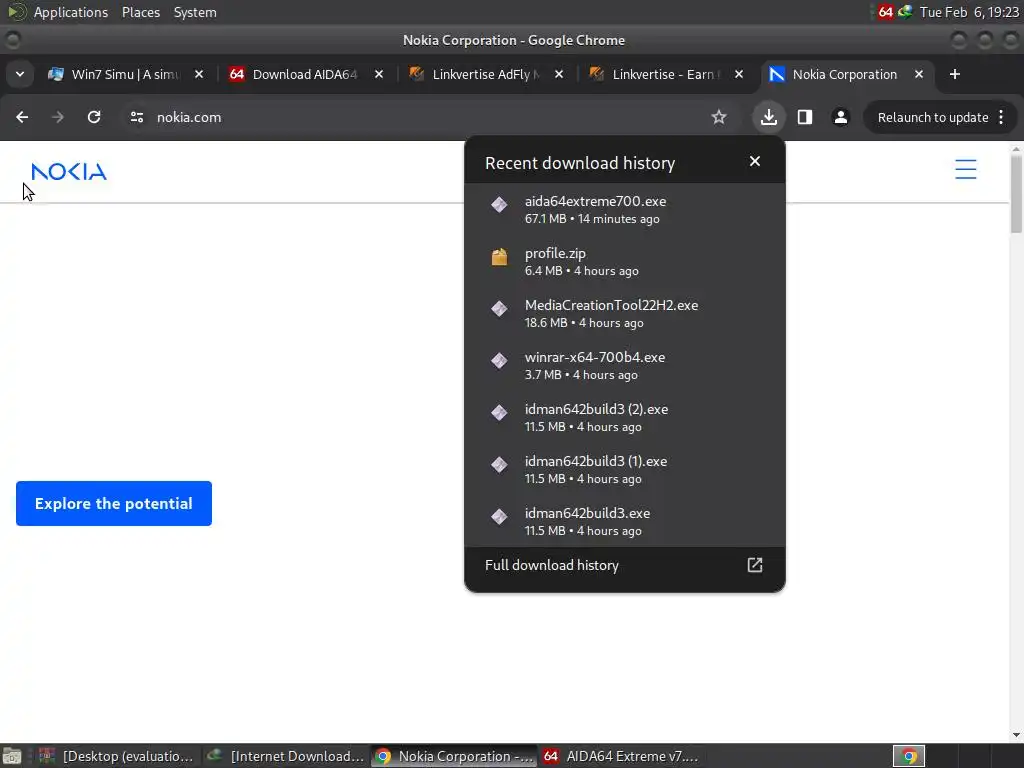Click the winrar-x64-700b4.exe file icon

[x=499, y=360]
